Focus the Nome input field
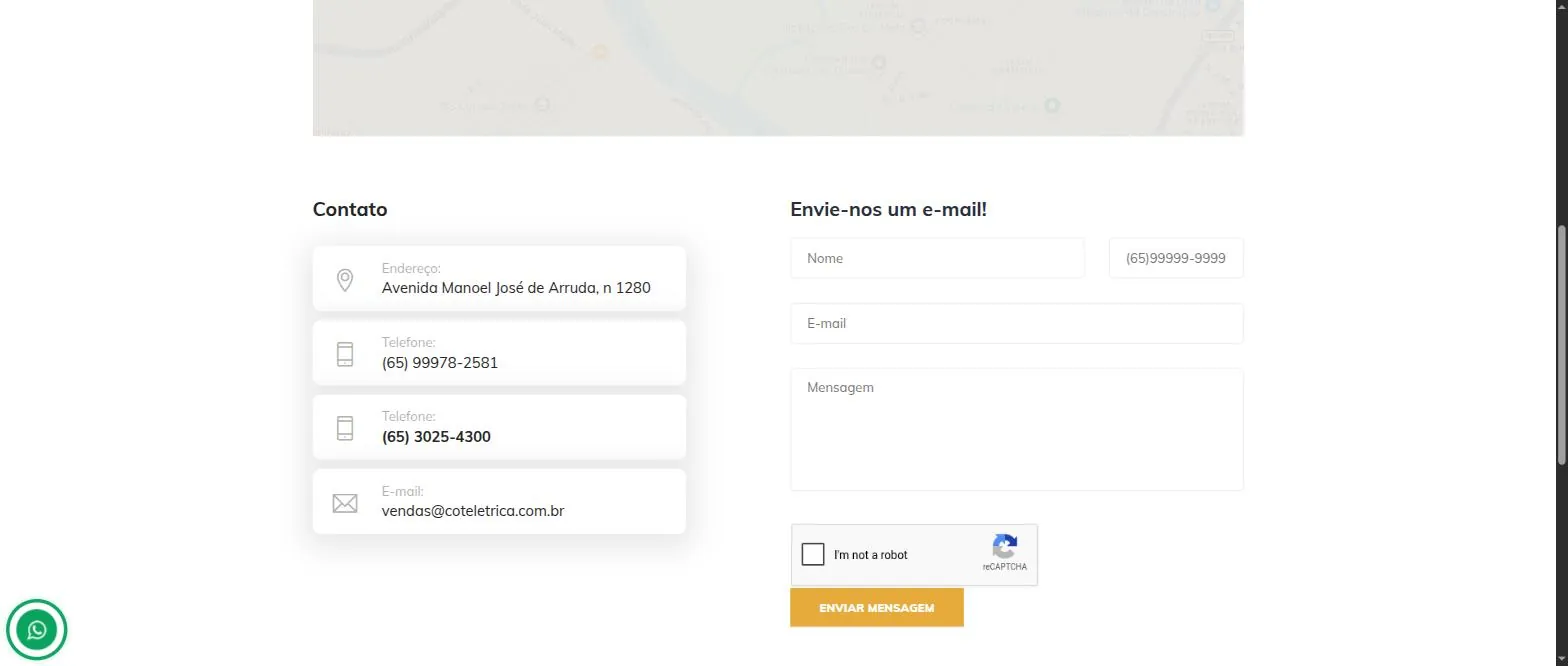Screen dimensions: 1568x666 937,258
